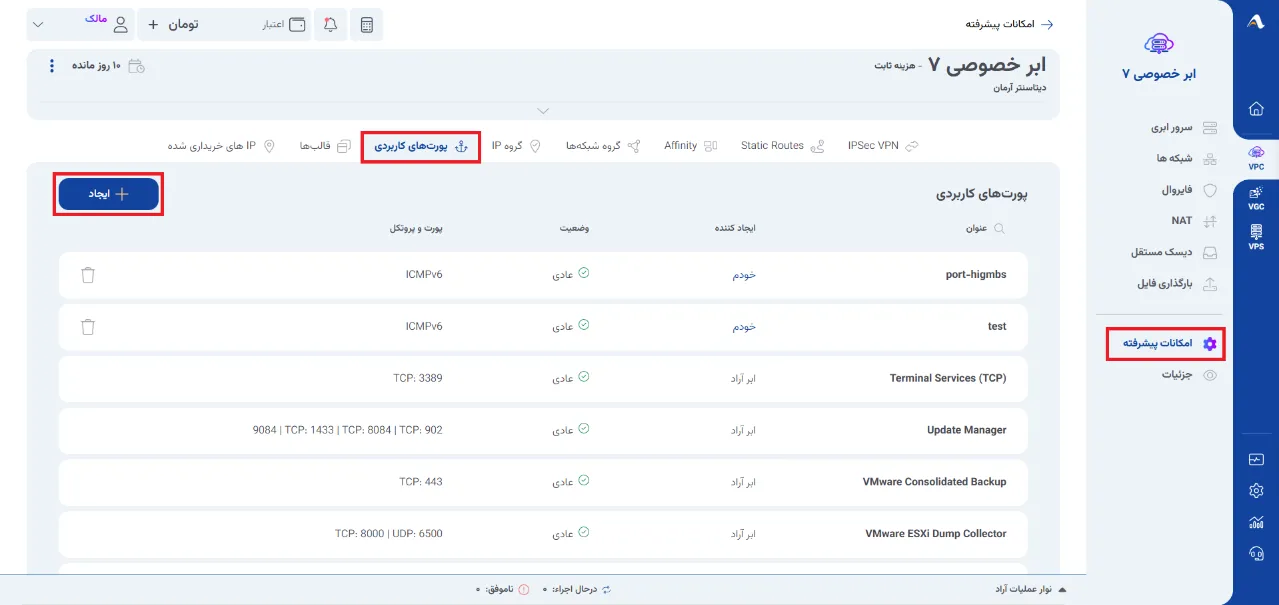Click the calendar icon by ۱۰ روز مانده

coord(137,66)
